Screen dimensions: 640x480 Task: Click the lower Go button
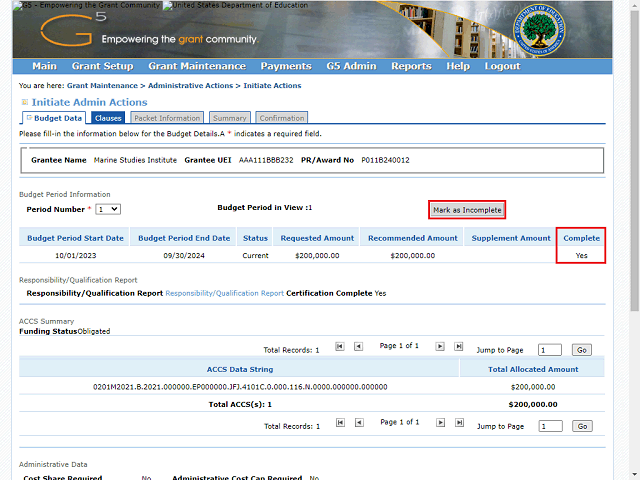[x=582, y=426]
